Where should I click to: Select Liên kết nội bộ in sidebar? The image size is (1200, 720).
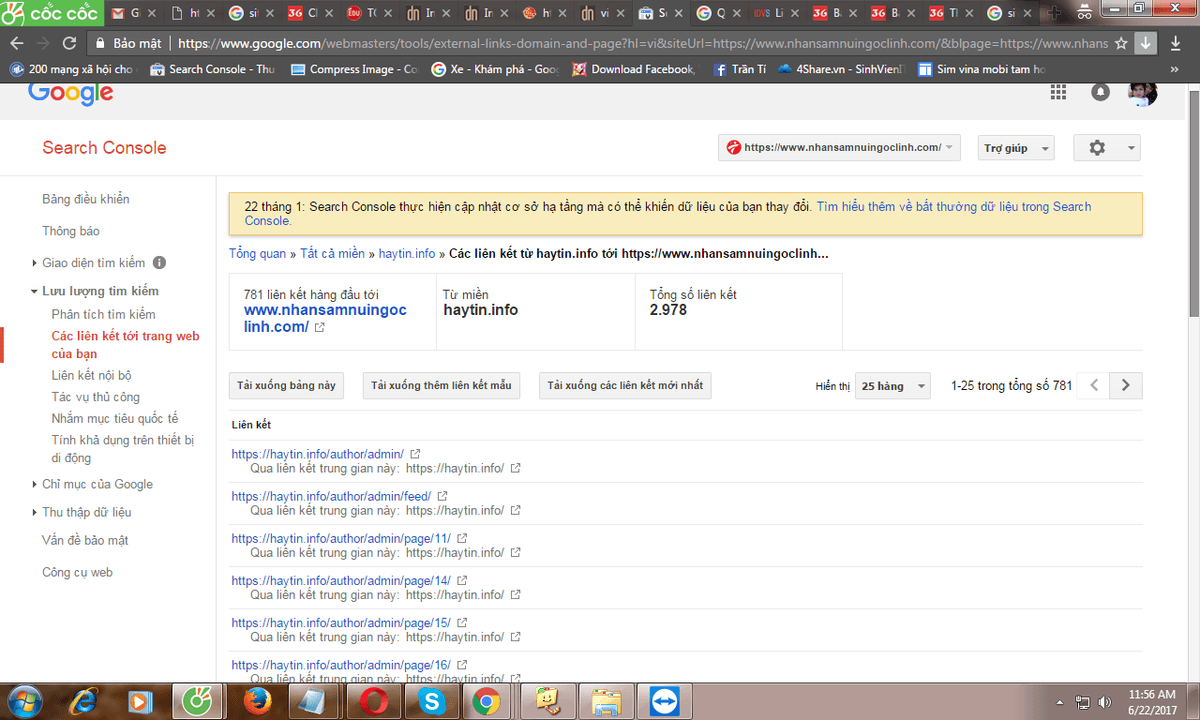92,376
